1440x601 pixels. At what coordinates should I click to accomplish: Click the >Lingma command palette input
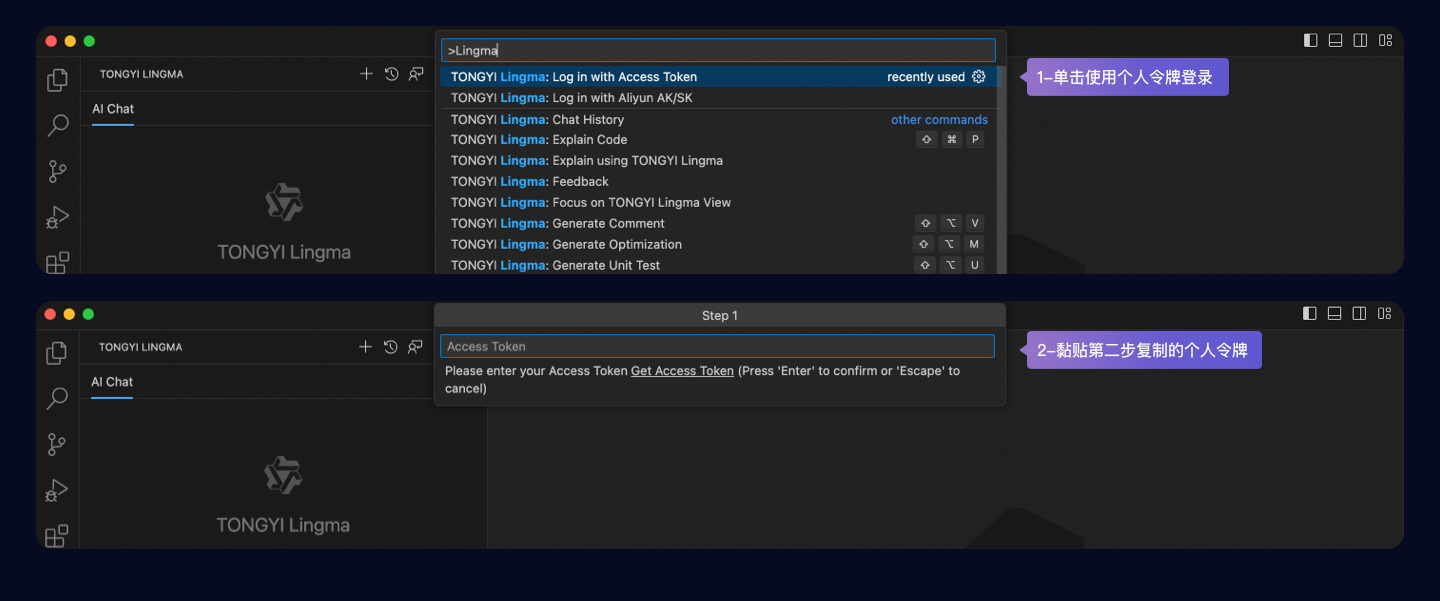click(718, 50)
